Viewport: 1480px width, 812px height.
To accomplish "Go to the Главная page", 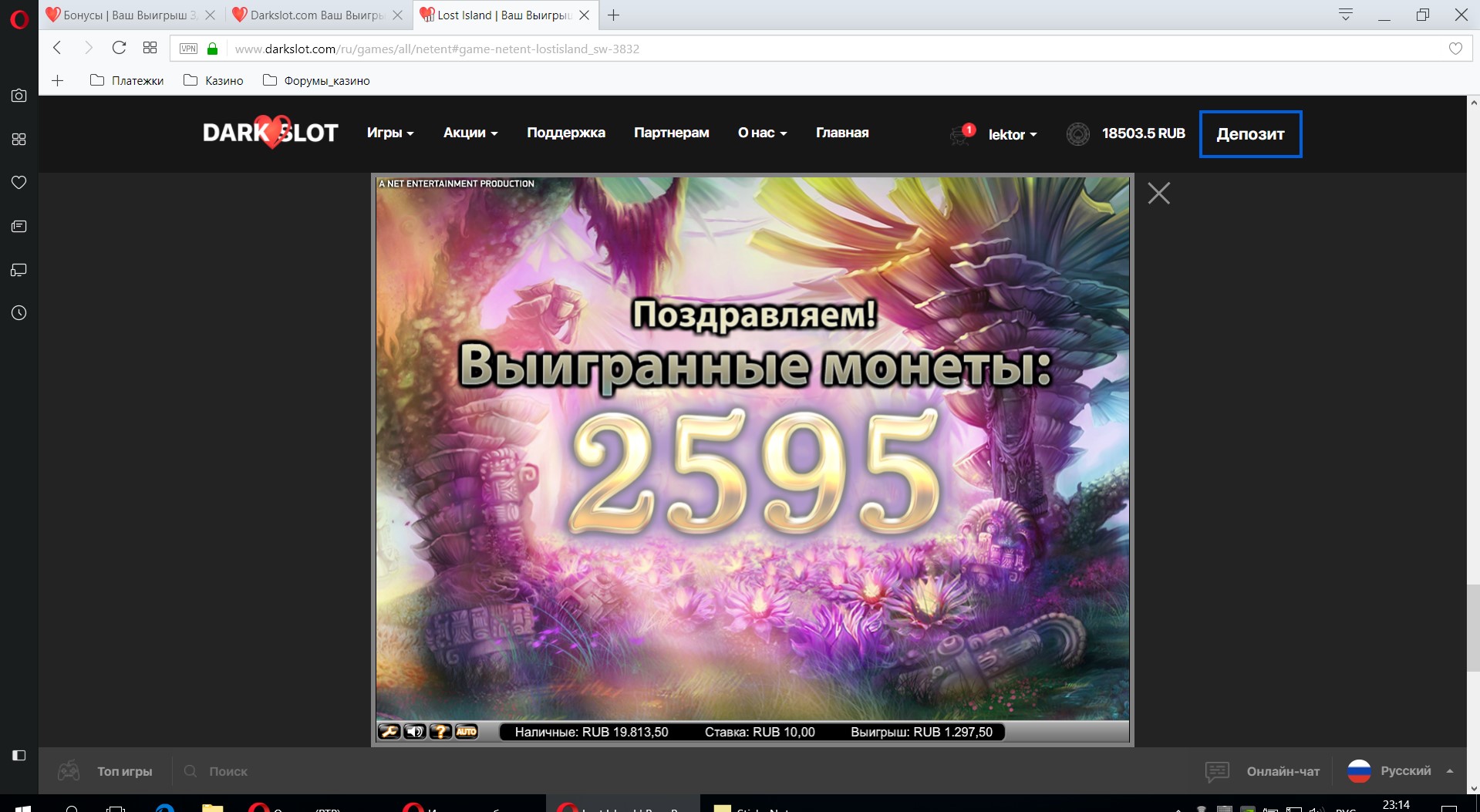I will [x=842, y=133].
